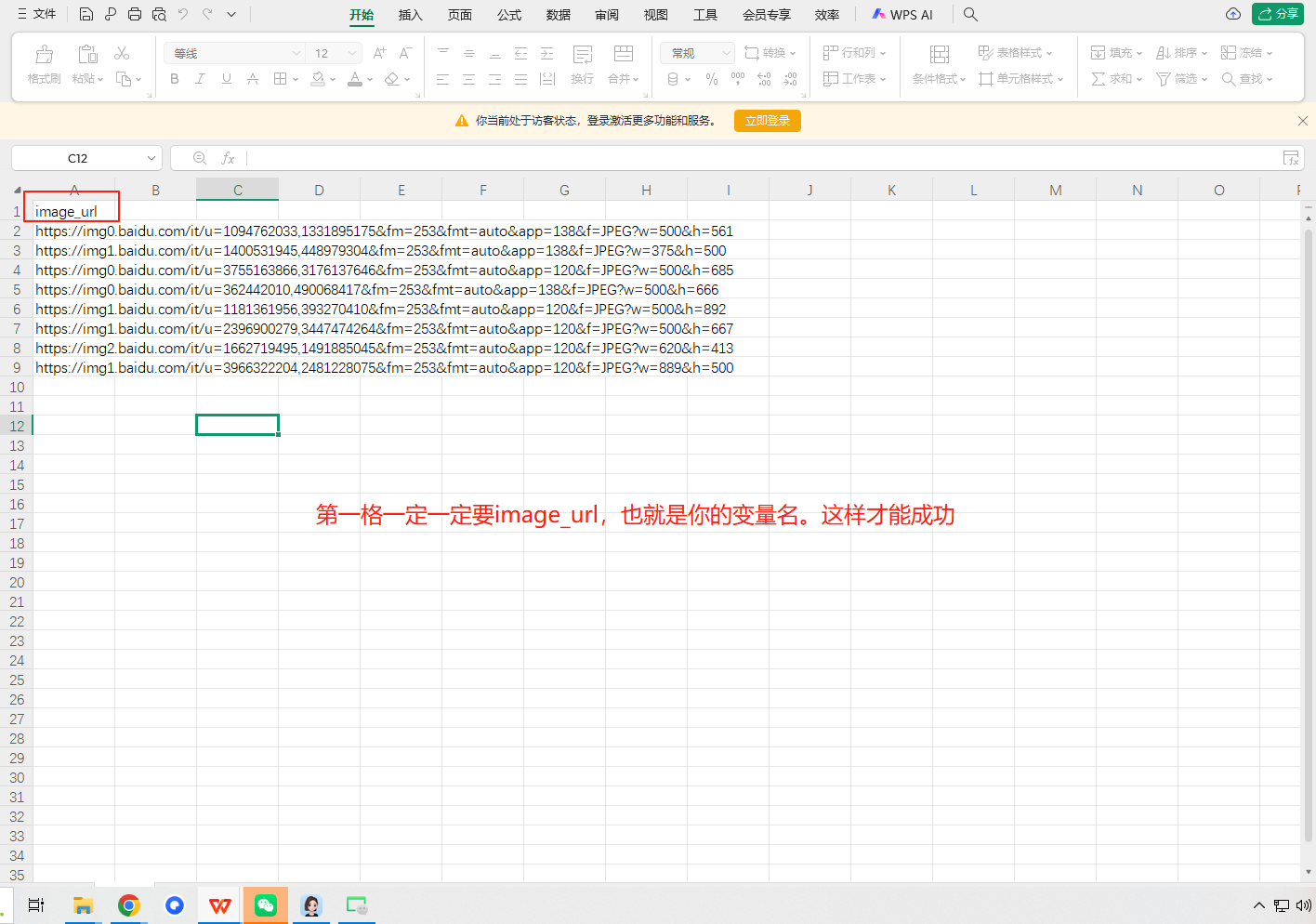Open the WeChat app in taskbar
Screen dimensions: 1316x924
pos(266,905)
